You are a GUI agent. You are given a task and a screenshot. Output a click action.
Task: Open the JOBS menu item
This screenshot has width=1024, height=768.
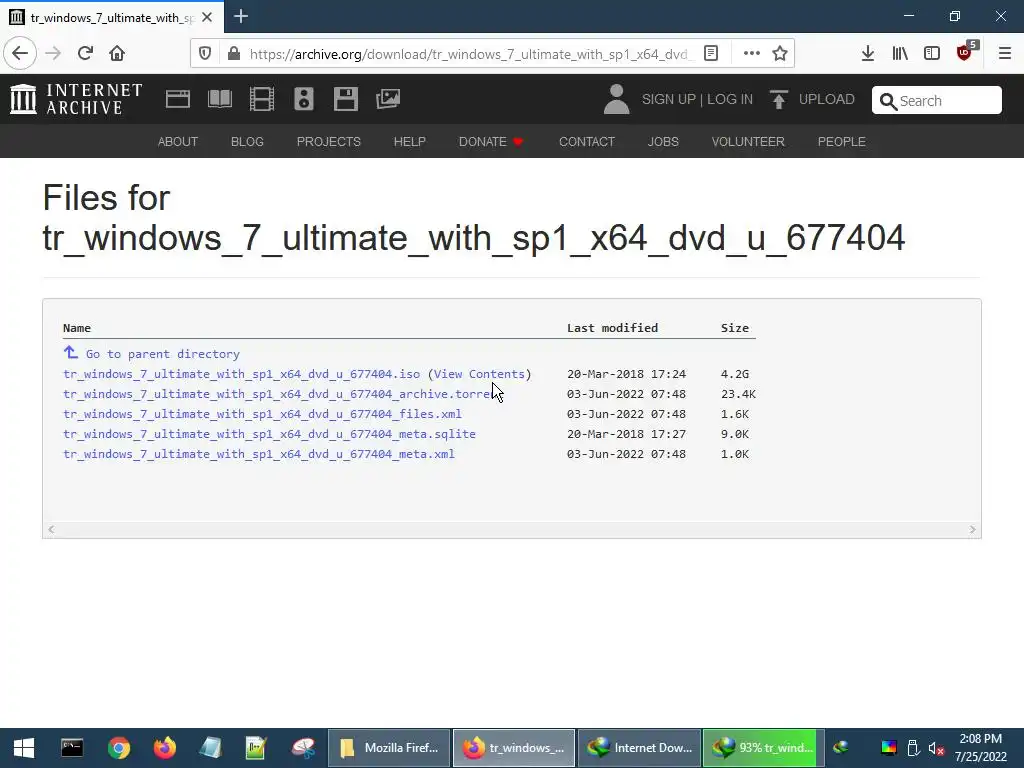(x=663, y=142)
